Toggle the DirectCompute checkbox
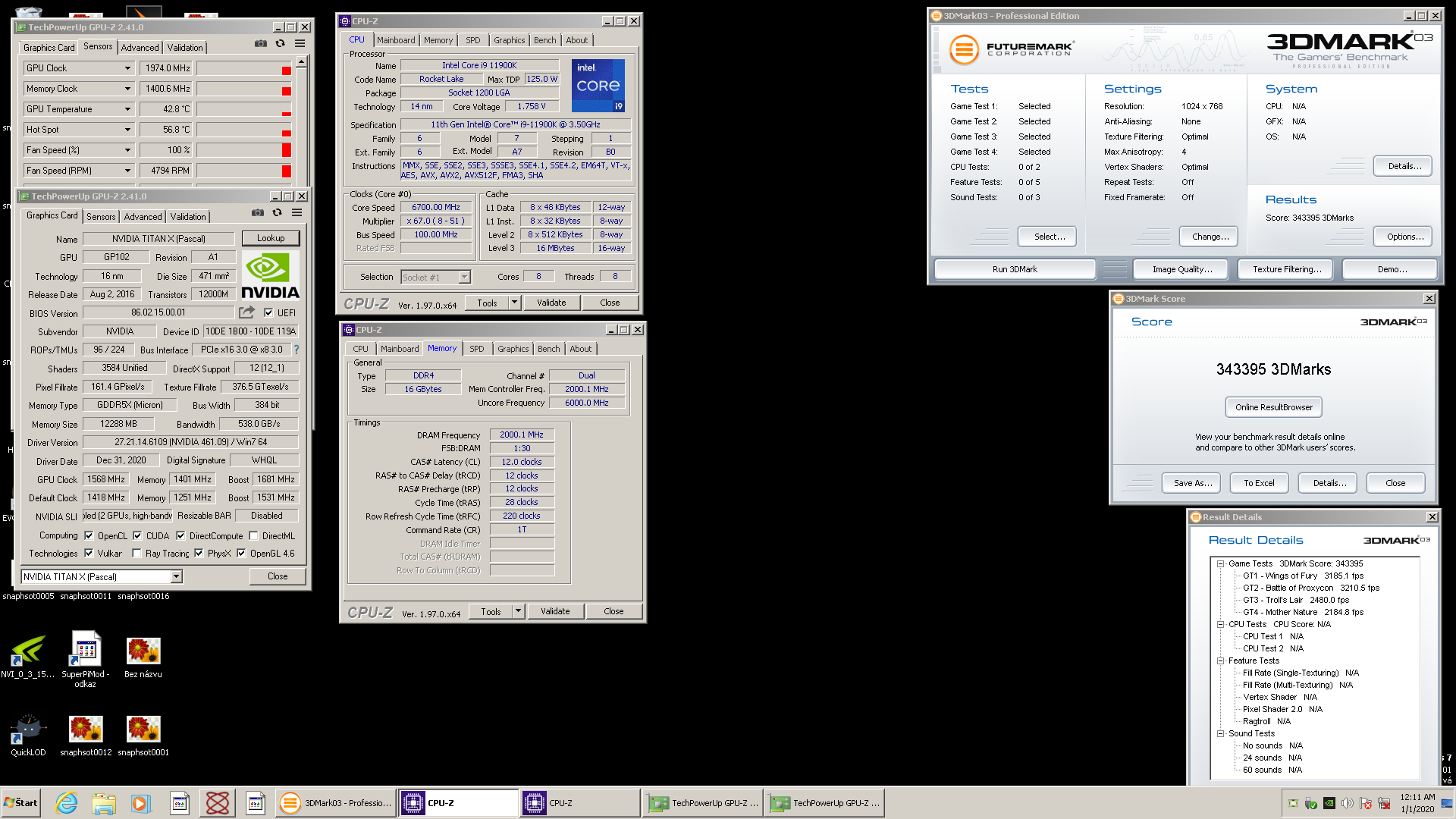Screen dimensions: 1456x819 180,535
